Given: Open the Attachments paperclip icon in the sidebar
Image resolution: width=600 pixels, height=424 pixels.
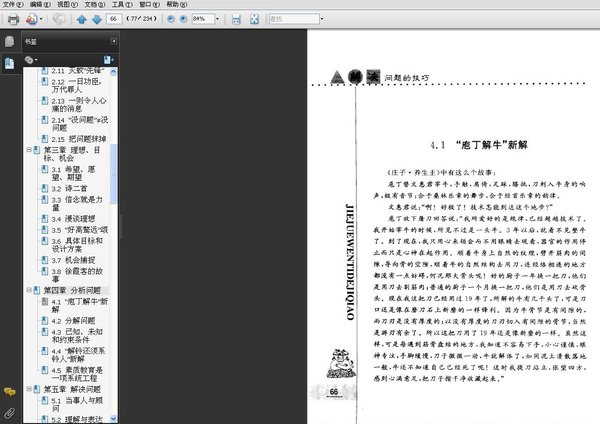Looking at the screenshot, I should [10, 413].
